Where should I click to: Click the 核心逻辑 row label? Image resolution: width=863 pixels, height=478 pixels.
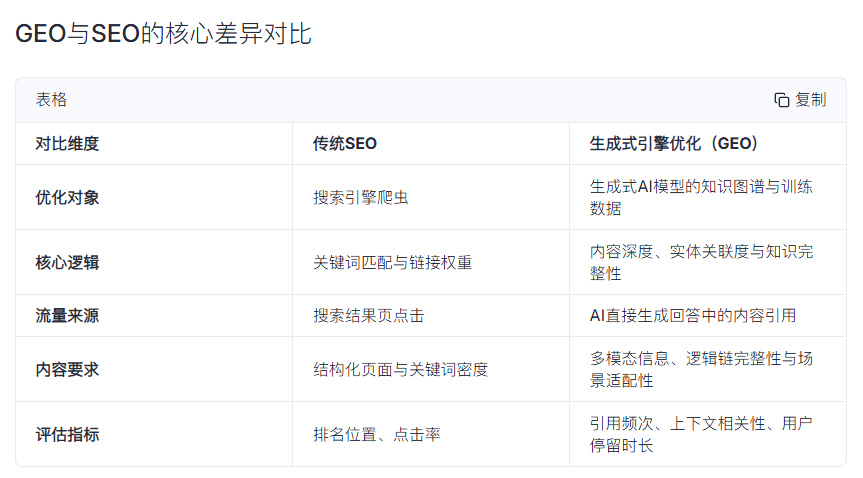click(67, 262)
